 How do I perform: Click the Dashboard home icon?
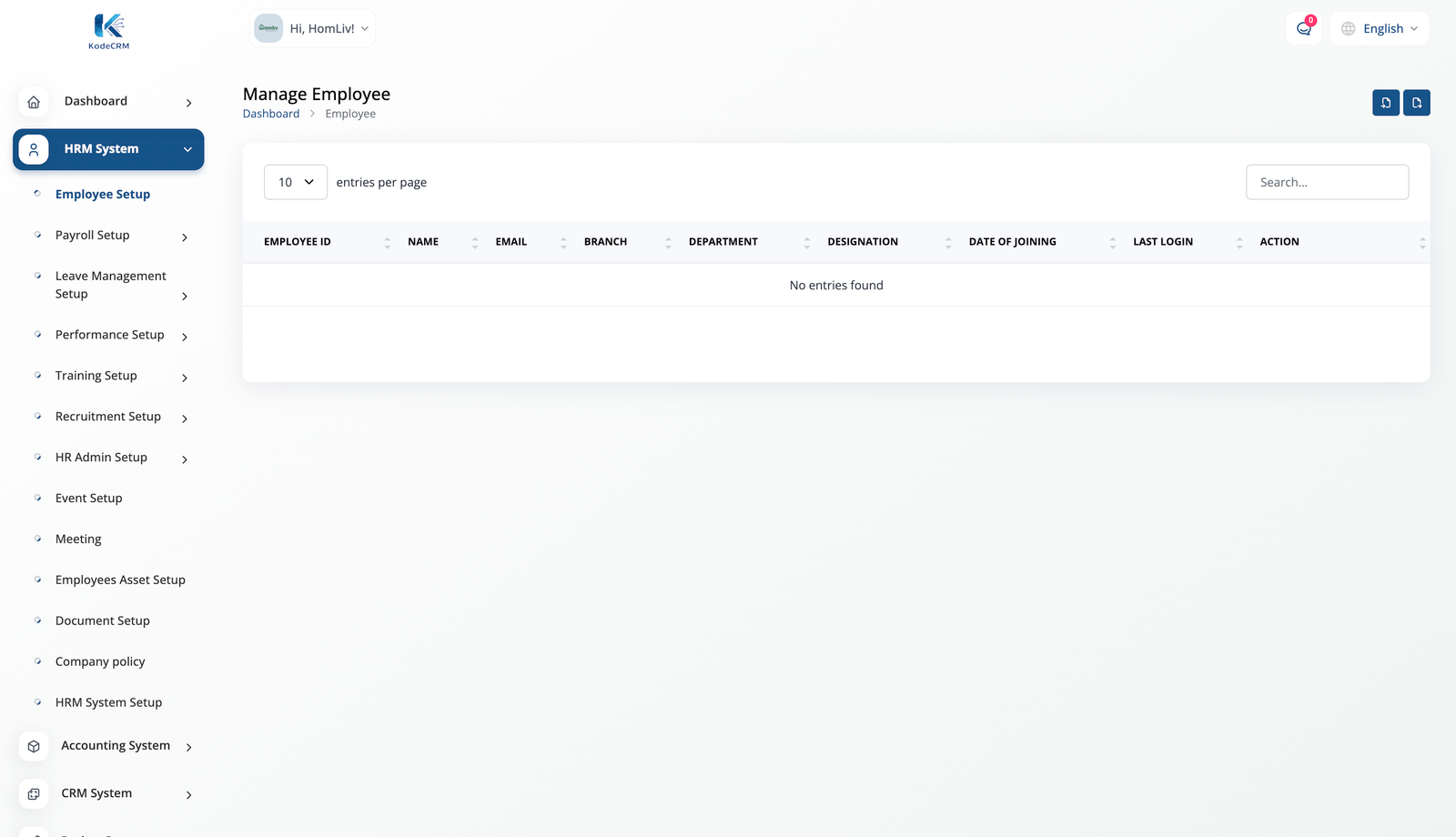coord(34,102)
